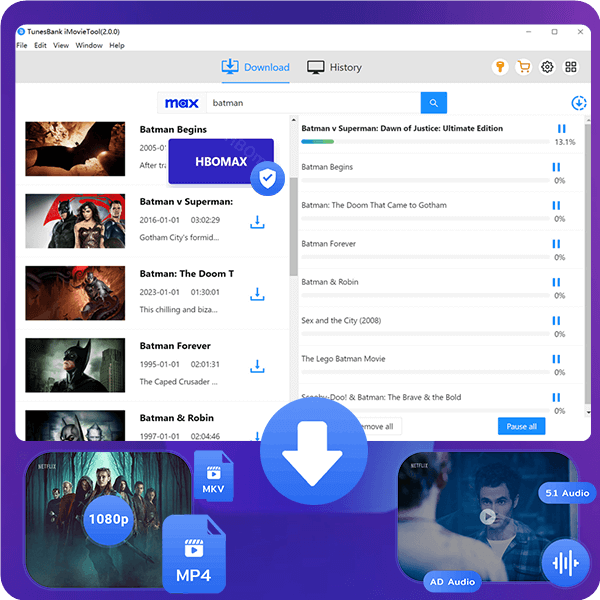Open the Batman Begins thumbnail

[x=75, y=149]
